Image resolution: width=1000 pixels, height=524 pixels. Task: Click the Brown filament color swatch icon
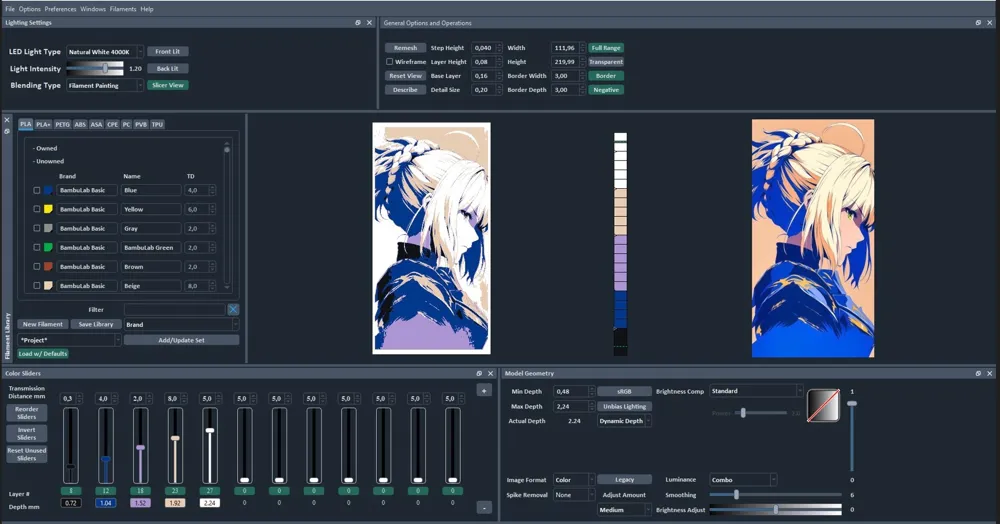[x=48, y=266]
